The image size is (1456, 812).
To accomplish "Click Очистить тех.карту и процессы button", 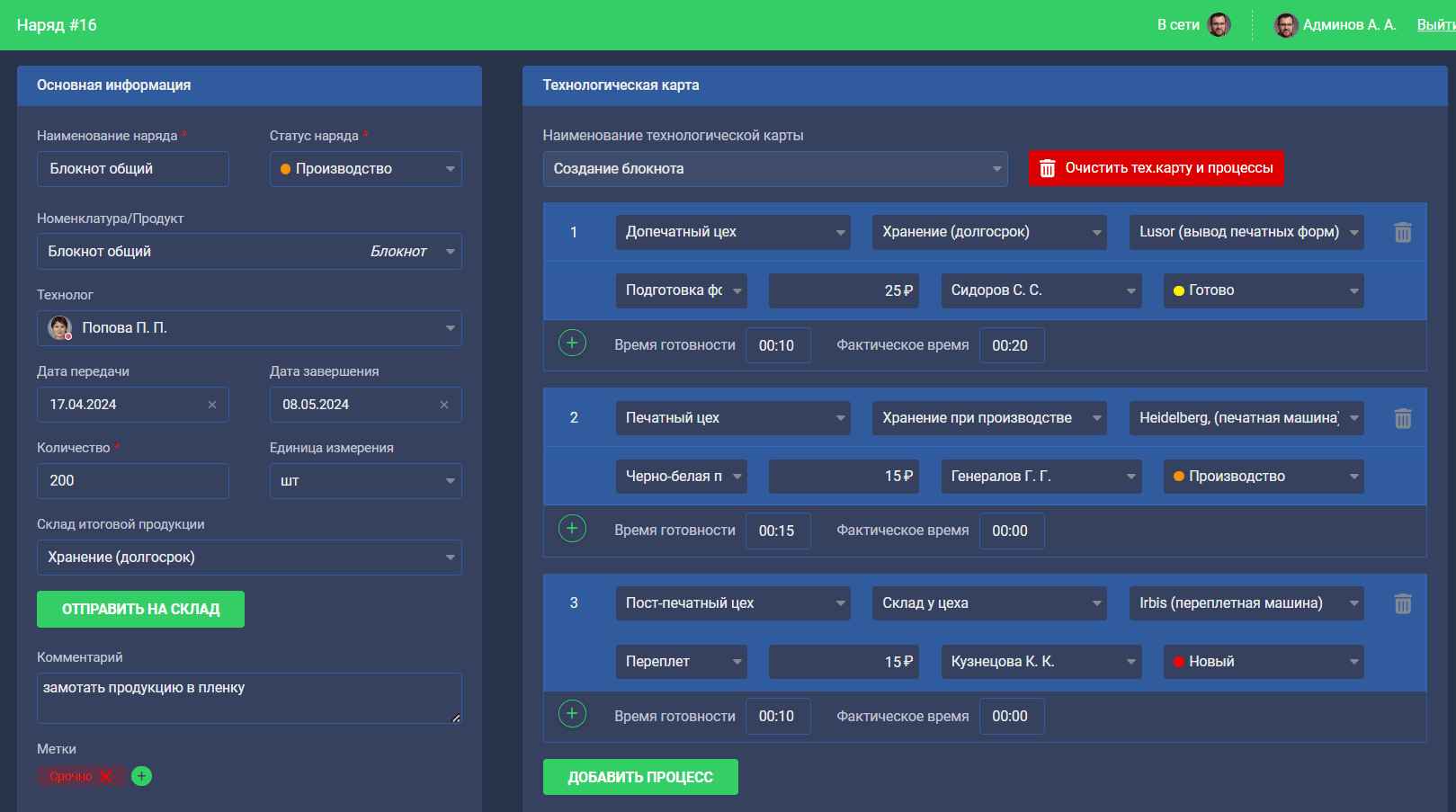I will pyautogui.click(x=1156, y=168).
